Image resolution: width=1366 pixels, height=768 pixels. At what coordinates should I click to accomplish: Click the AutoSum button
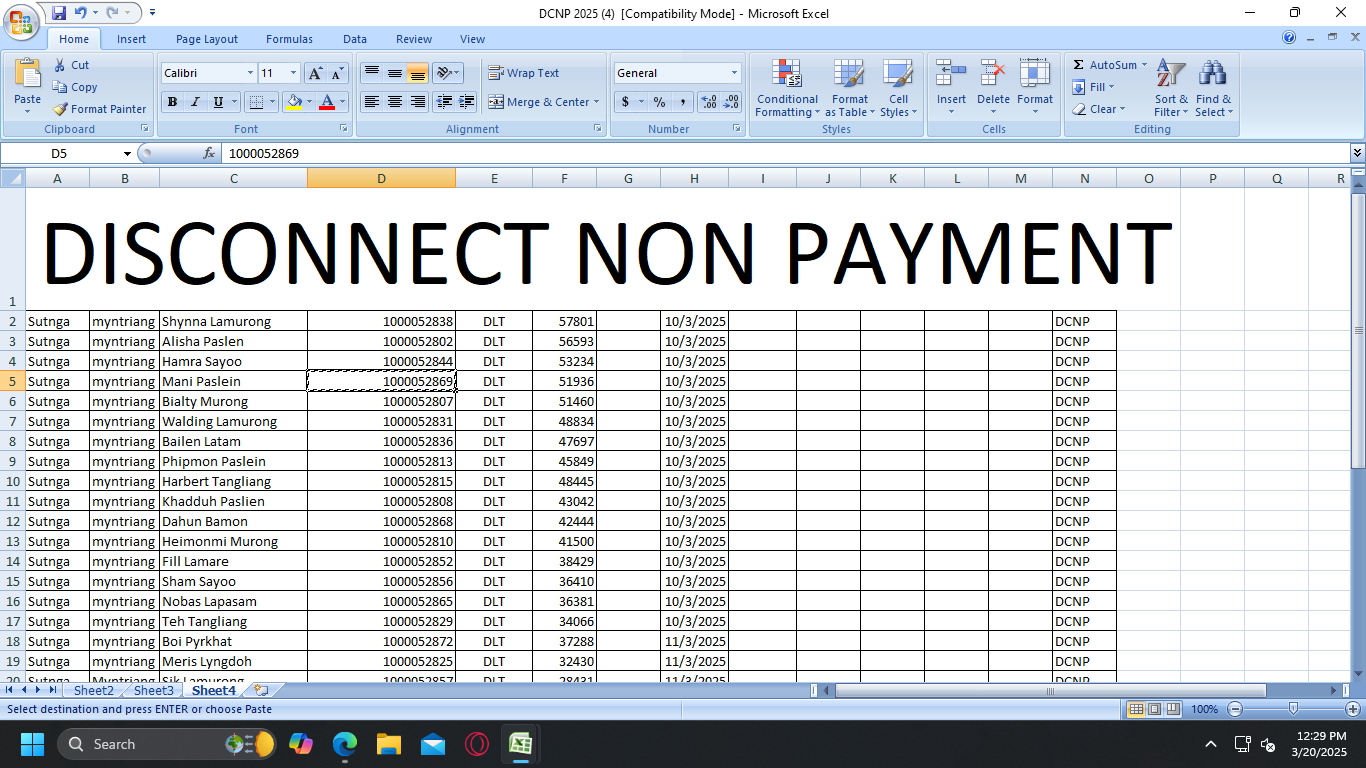pos(1104,65)
